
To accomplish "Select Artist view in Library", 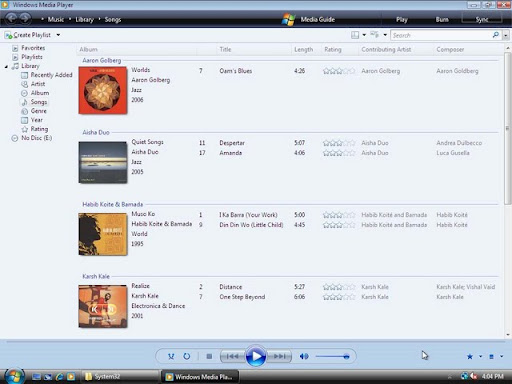I will click(38, 84).
